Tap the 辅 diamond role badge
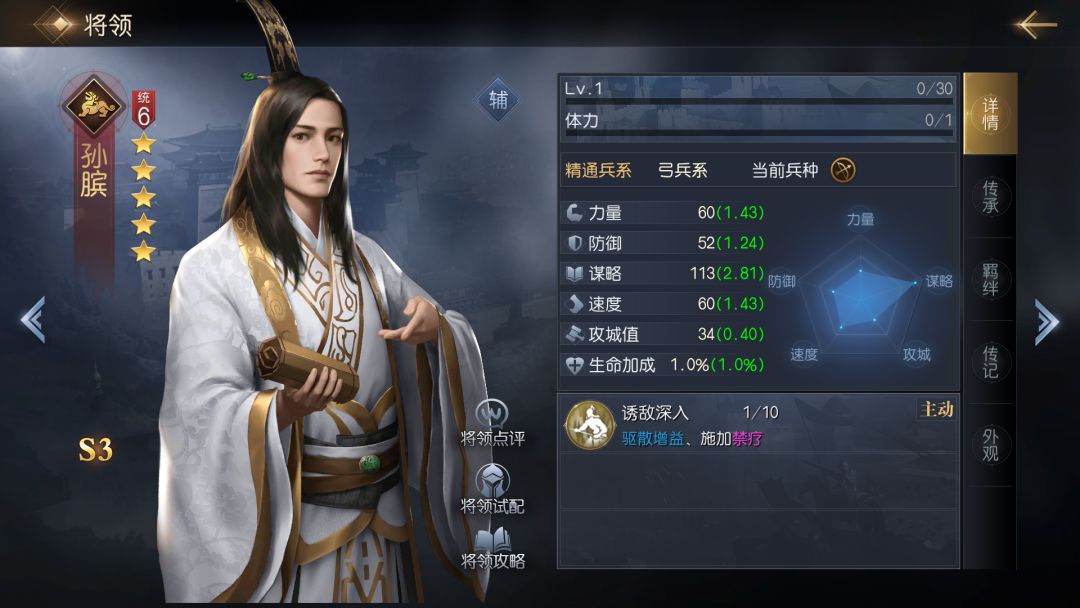This screenshot has height=608, width=1080. [x=498, y=100]
